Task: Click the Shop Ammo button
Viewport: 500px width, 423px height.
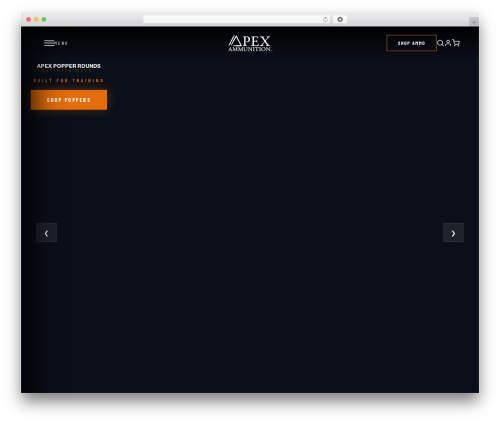Action: [x=411, y=43]
